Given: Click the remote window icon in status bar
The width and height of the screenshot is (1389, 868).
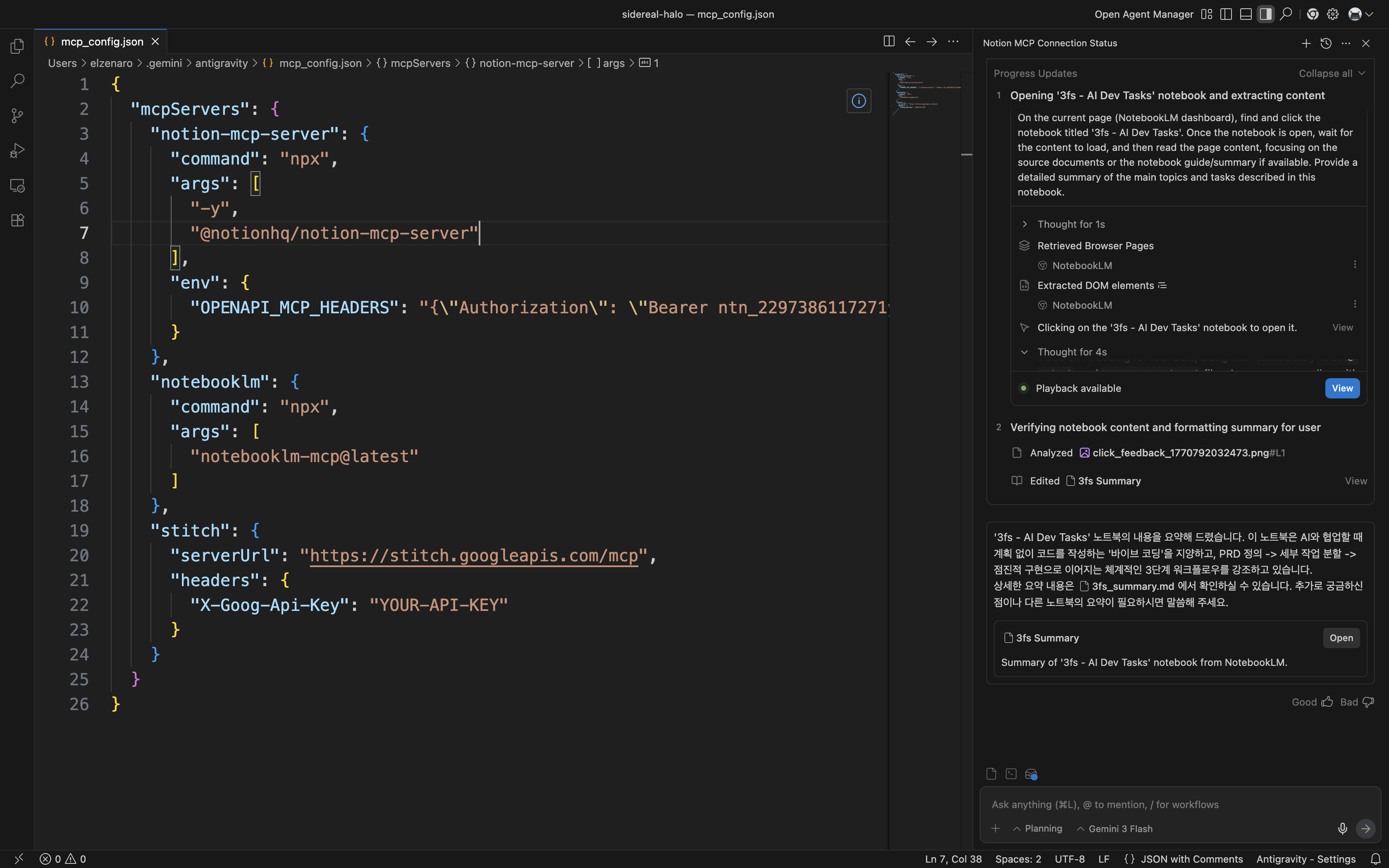Looking at the screenshot, I should (x=19, y=859).
